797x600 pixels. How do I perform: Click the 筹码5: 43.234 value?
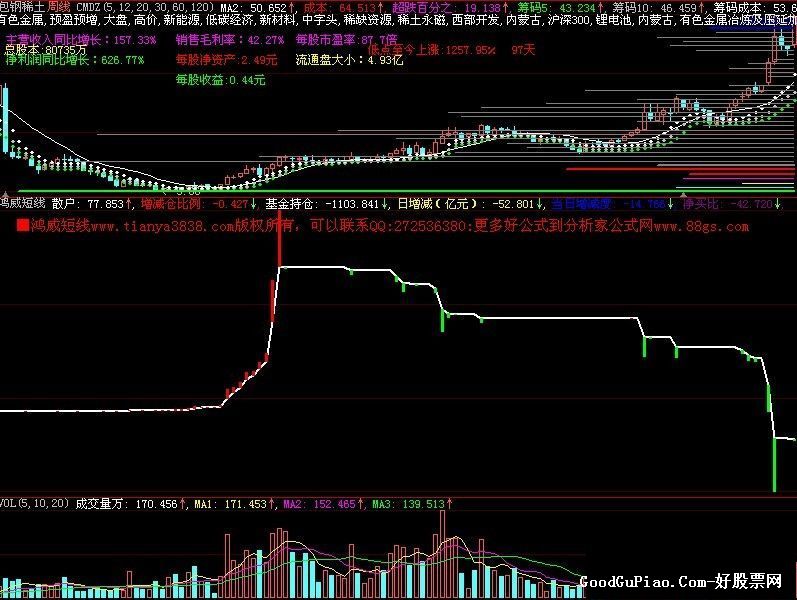pyautogui.click(x=560, y=8)
